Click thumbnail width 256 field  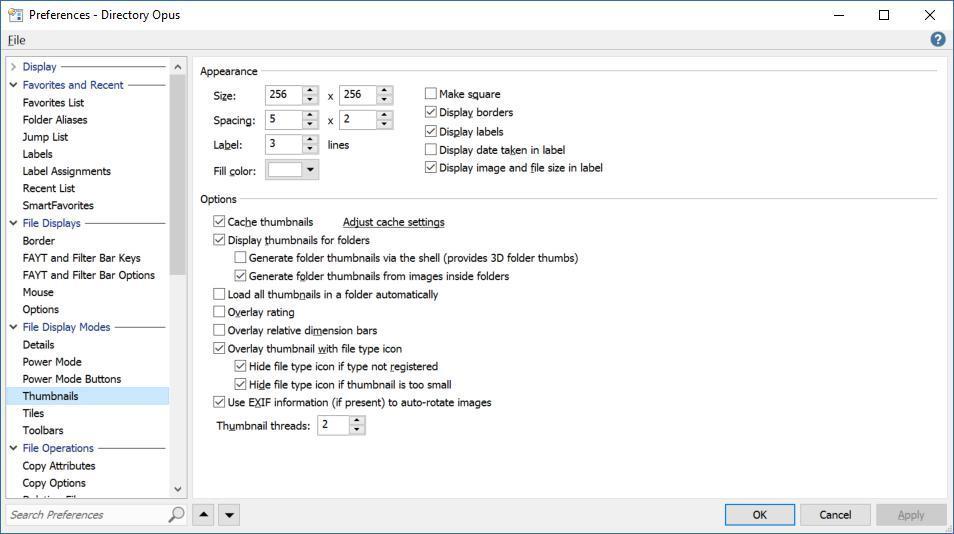[284, 94]
